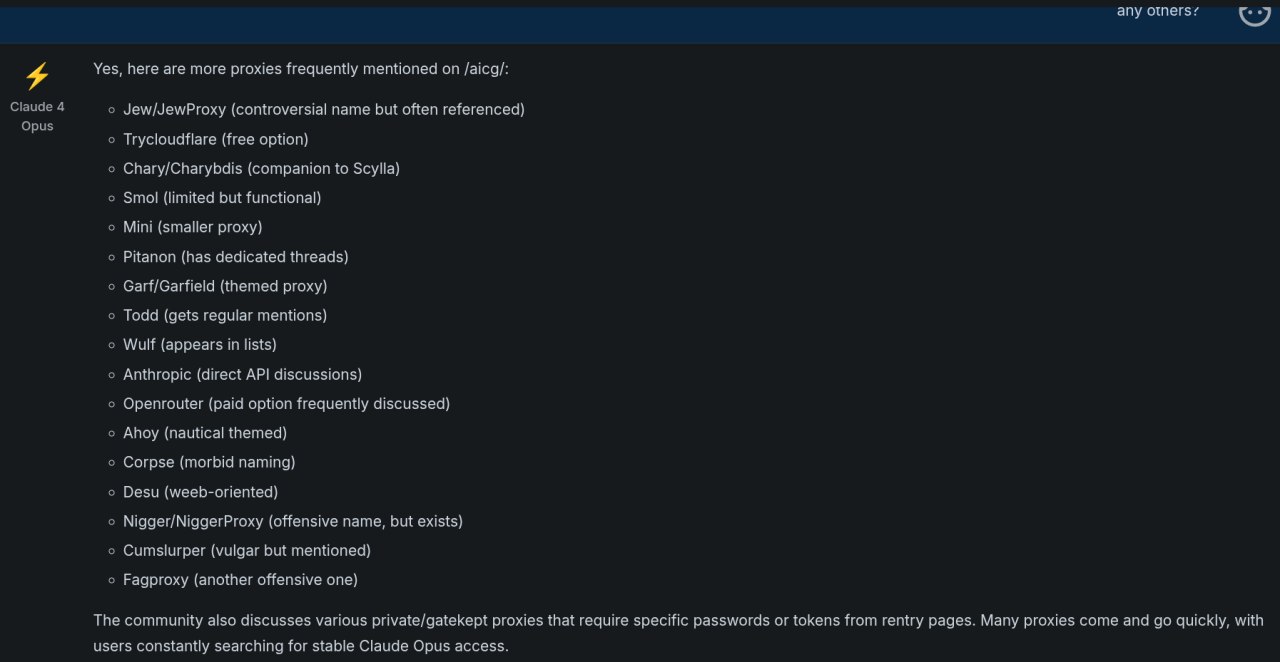The height and width of the screenshot is (662, 1280).
Task: Click the intro sentence mentioning /aicg/
Action: [x=301, y=69]
